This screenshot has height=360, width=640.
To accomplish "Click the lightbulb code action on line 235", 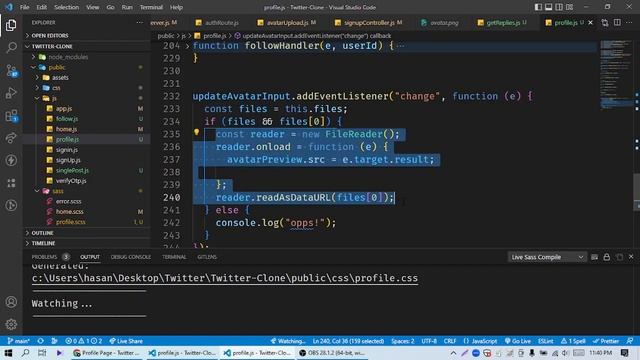I will click(196, 132).
